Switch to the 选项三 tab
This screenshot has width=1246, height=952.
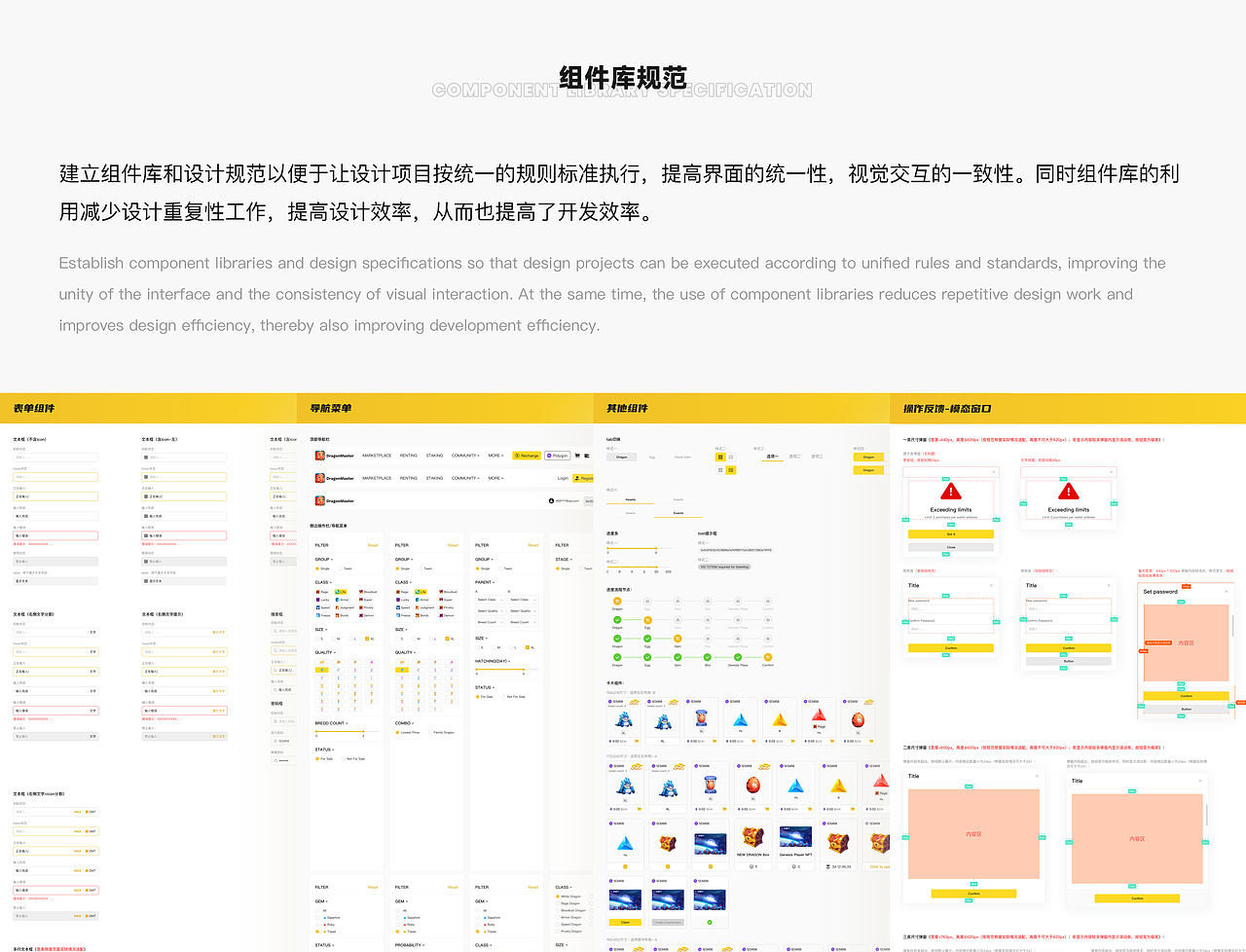coord(817,457)
